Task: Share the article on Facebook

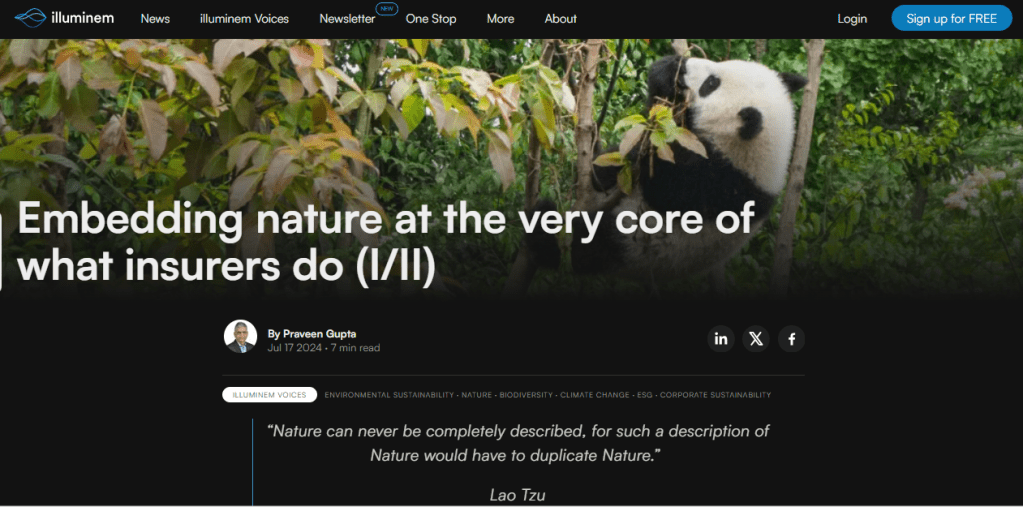Action: pos(791,339)
